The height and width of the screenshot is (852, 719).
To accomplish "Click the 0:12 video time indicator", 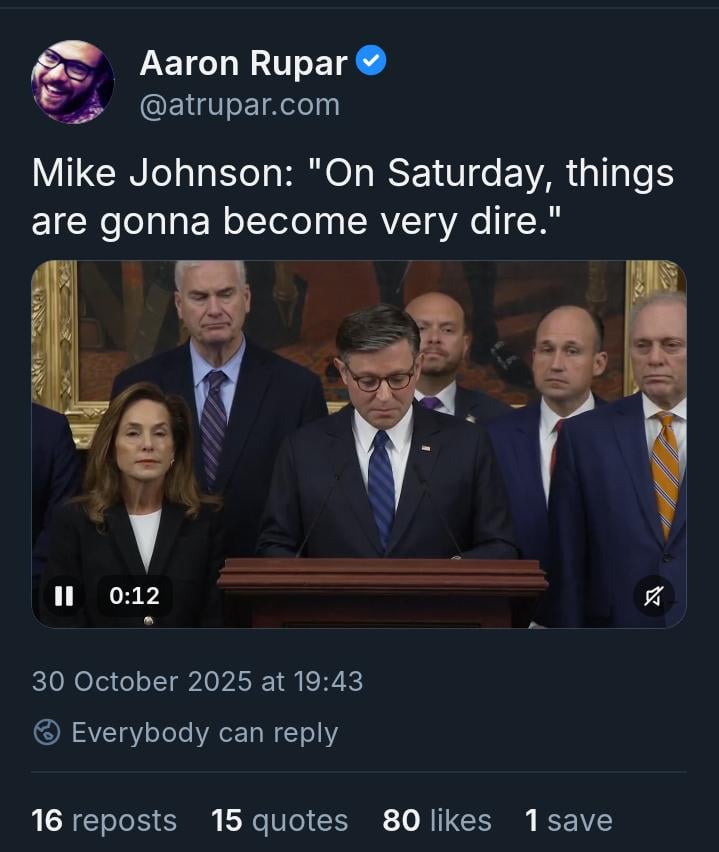I will click(x=134, y=596).
